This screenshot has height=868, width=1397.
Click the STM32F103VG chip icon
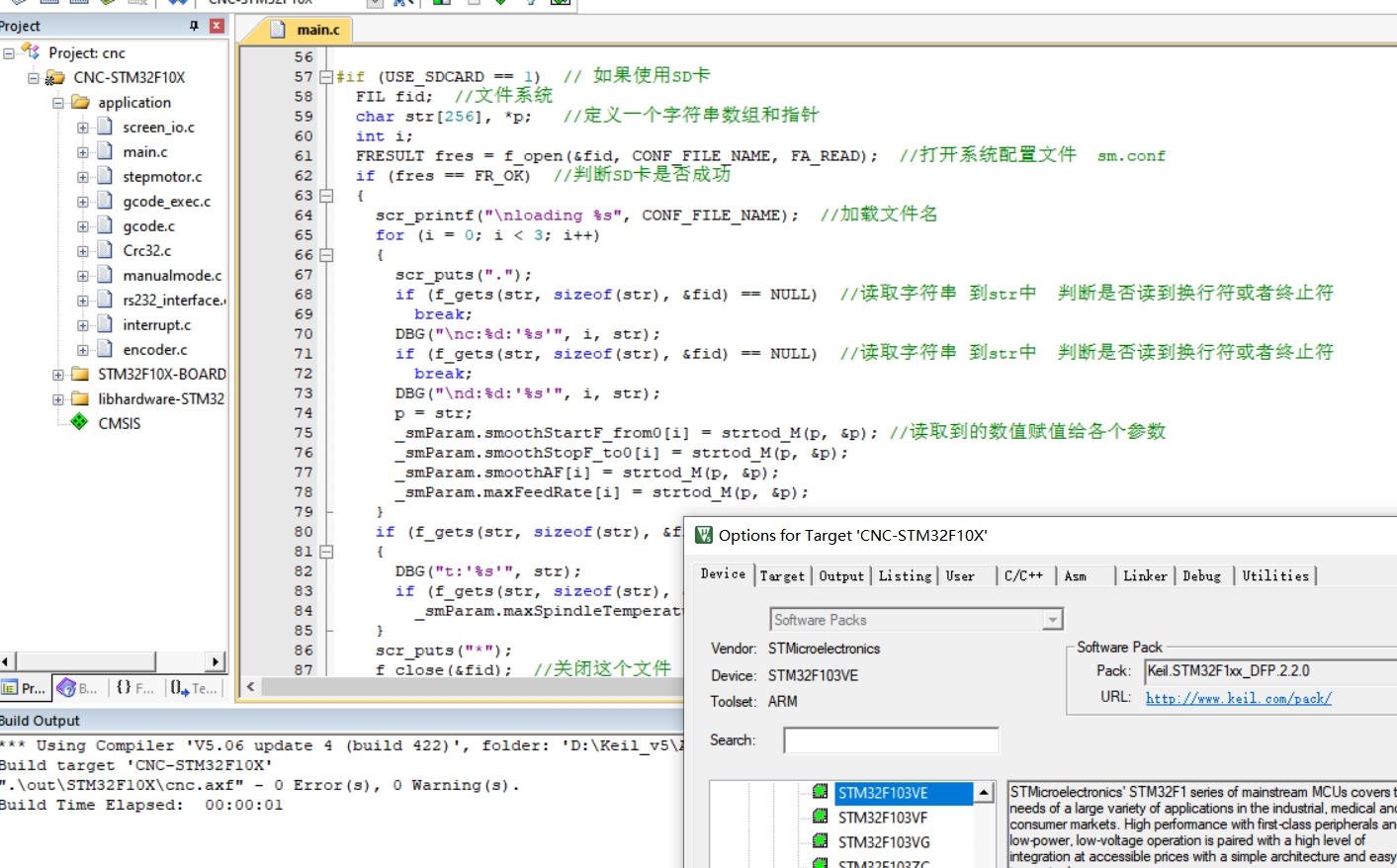point(820,841)
